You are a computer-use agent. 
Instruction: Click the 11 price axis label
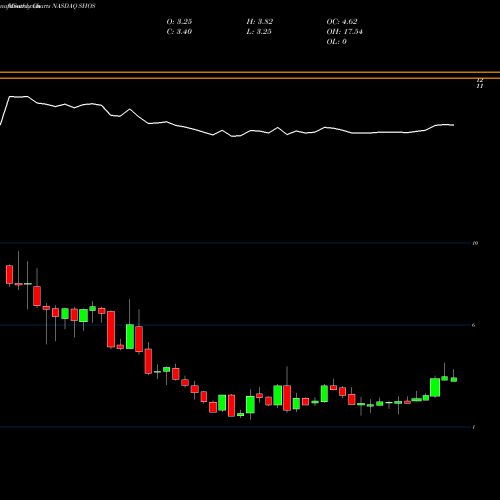pyautogui.click(x=480, y=86)
